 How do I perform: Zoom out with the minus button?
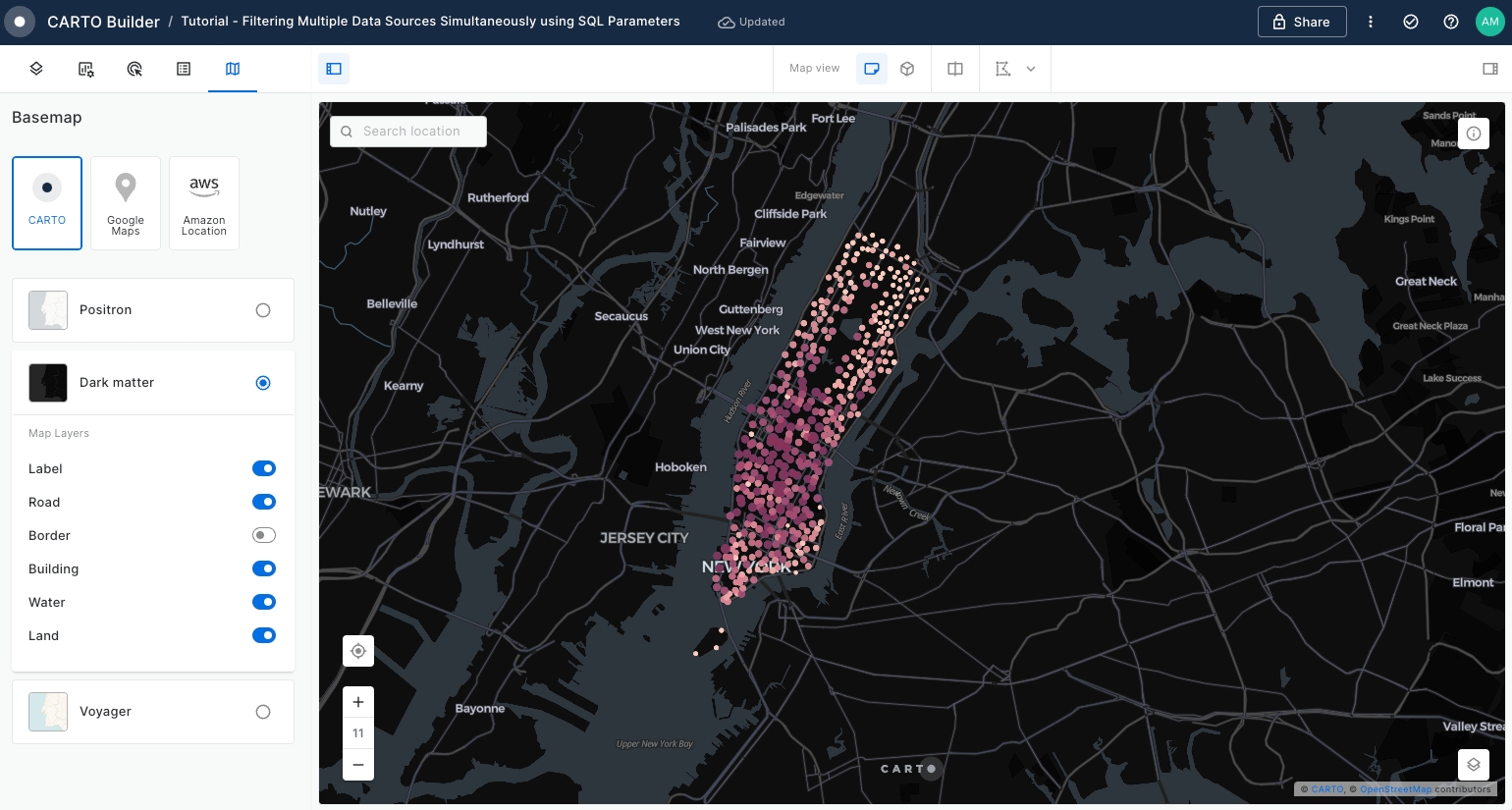(x=358, y=765)
